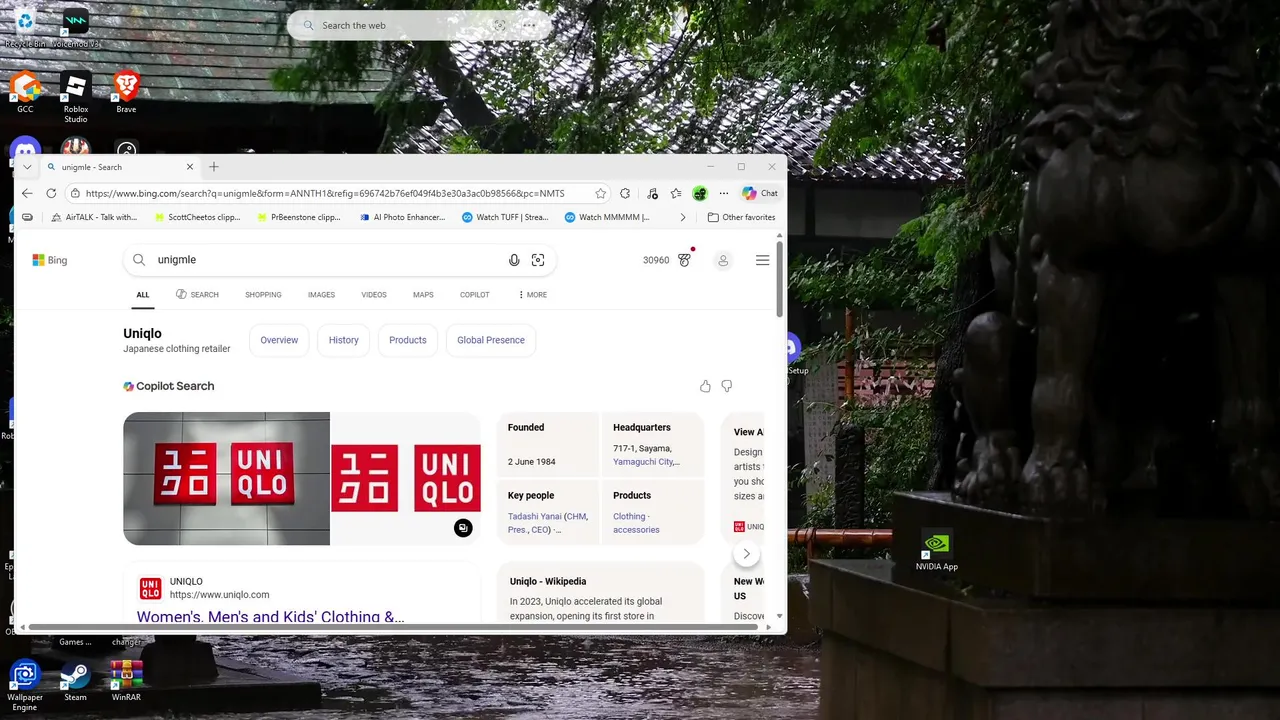Close the unigmle - Search tab
The height and width of the screenshot is (720, 1280).
[x=189, y=167]
